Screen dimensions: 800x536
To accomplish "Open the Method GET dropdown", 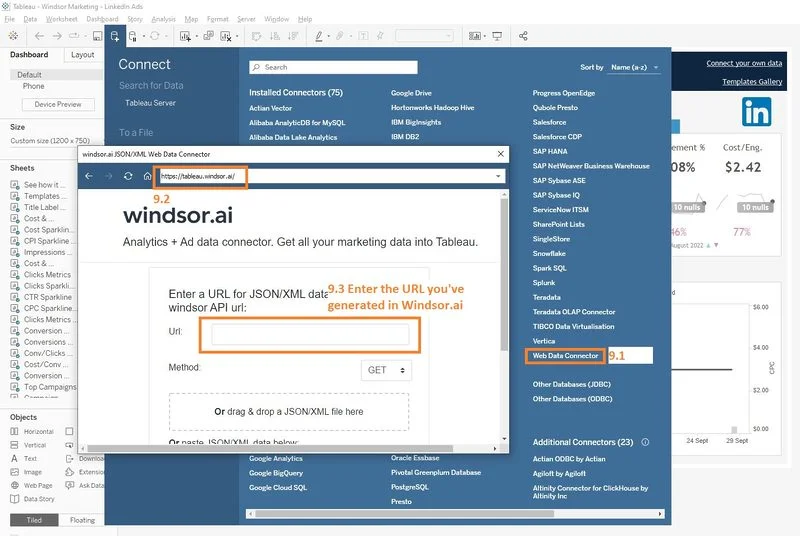I will point(386,370).
